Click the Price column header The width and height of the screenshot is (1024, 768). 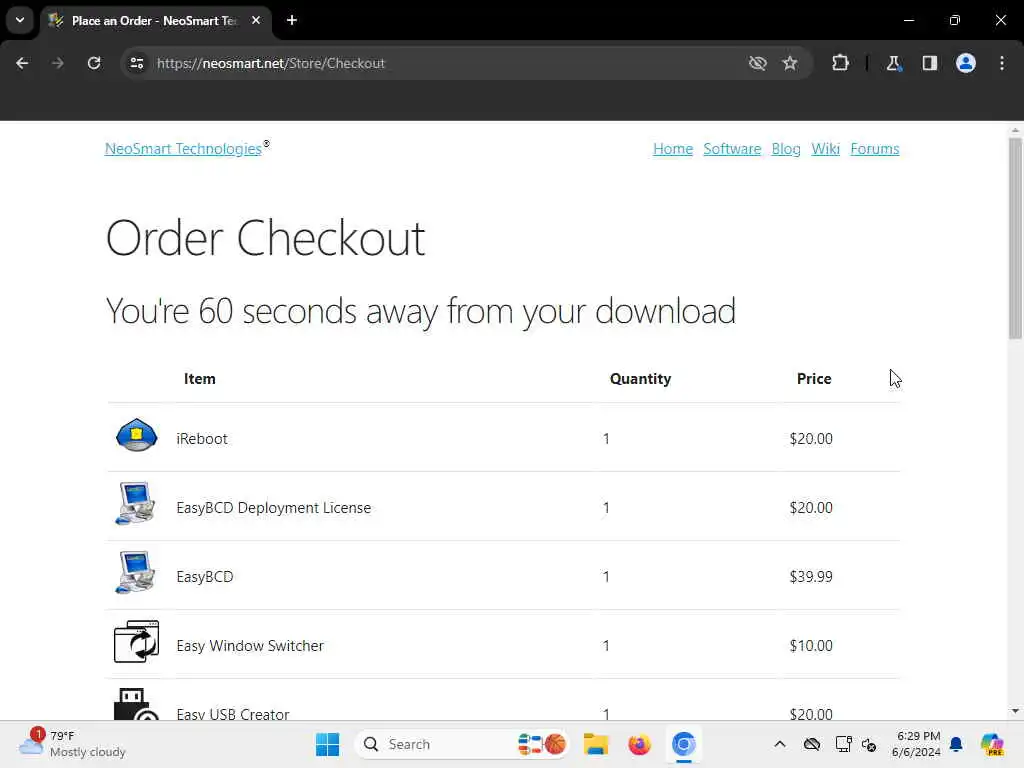click(814, 379)
